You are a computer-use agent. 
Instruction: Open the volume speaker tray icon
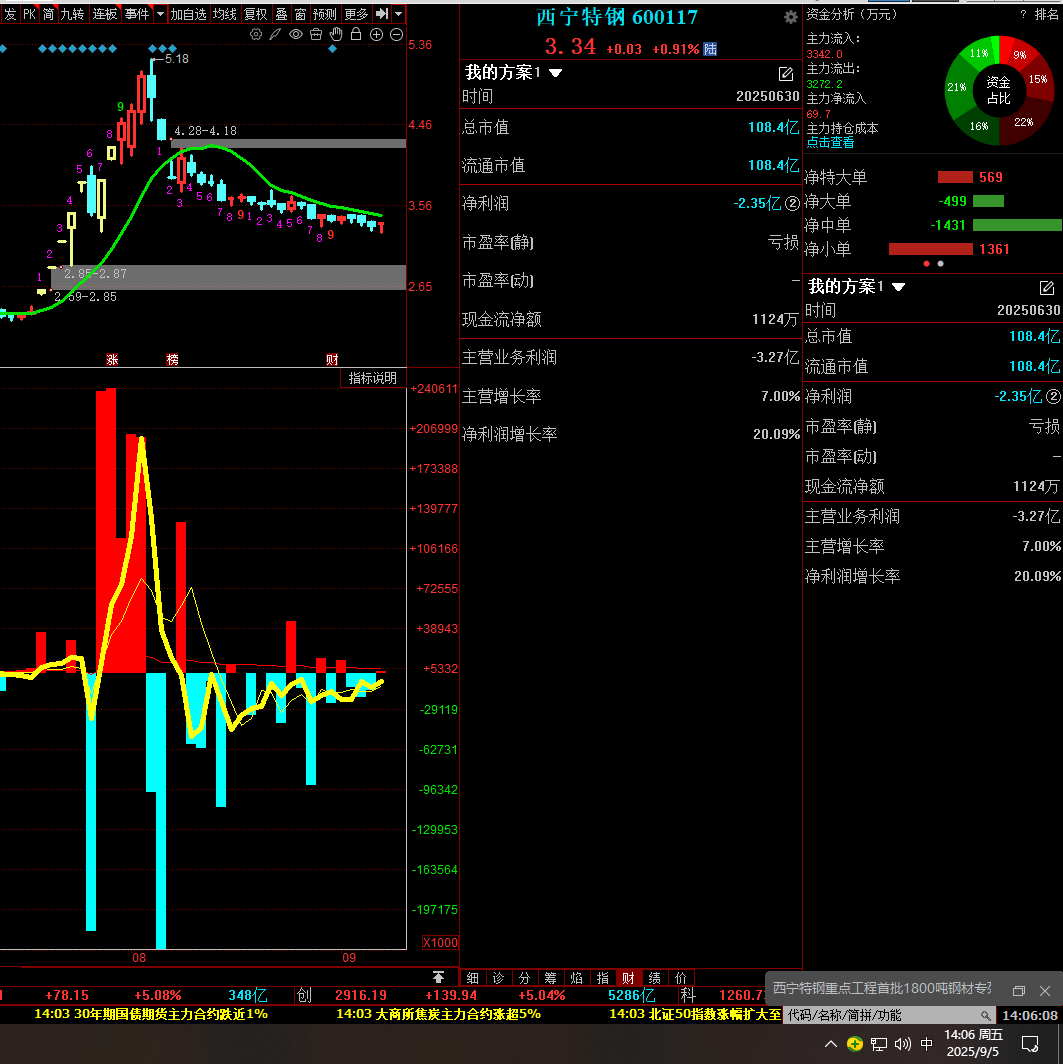point(903,1044)
